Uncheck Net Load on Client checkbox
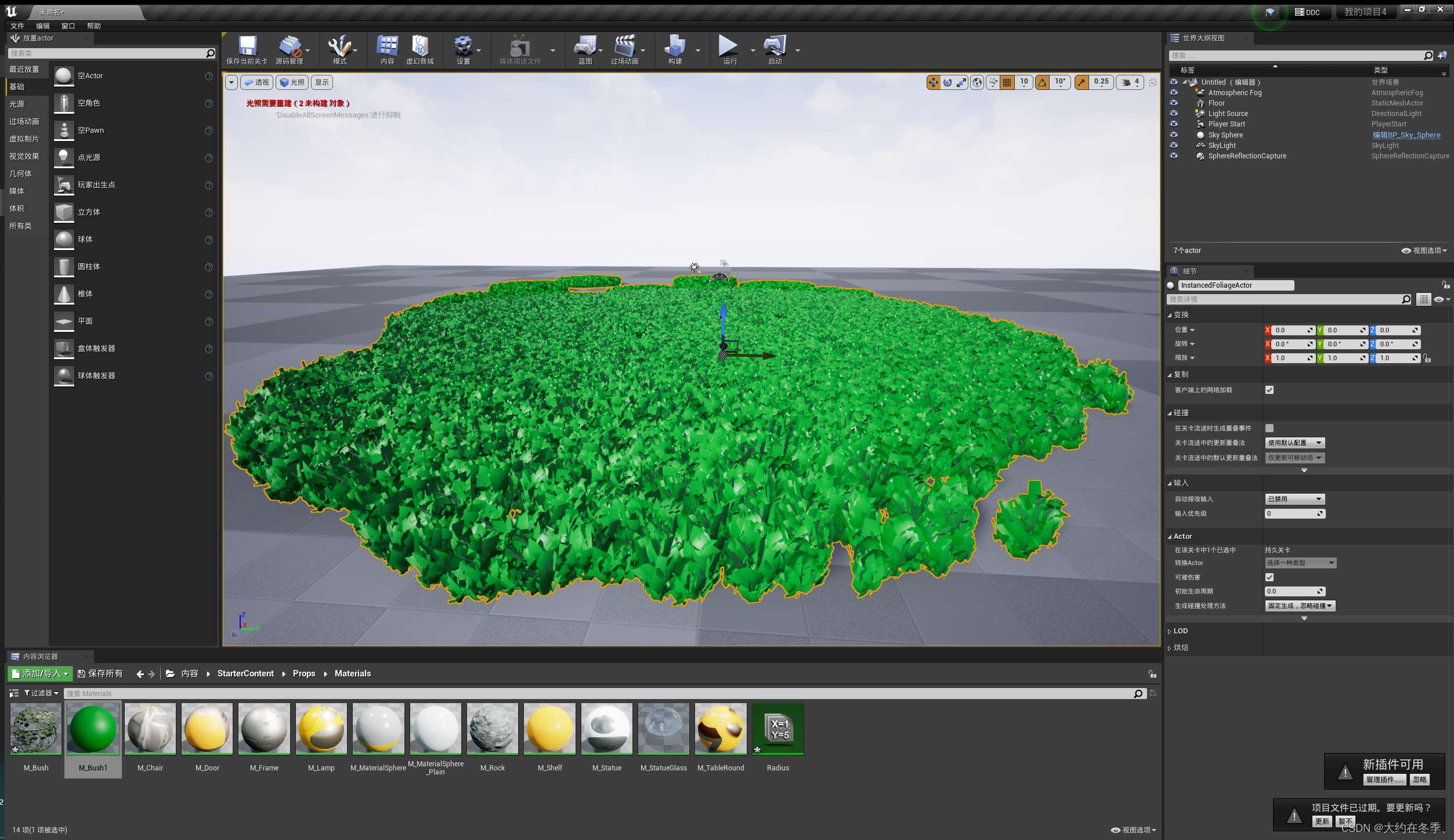 (x=1269, y=390)
